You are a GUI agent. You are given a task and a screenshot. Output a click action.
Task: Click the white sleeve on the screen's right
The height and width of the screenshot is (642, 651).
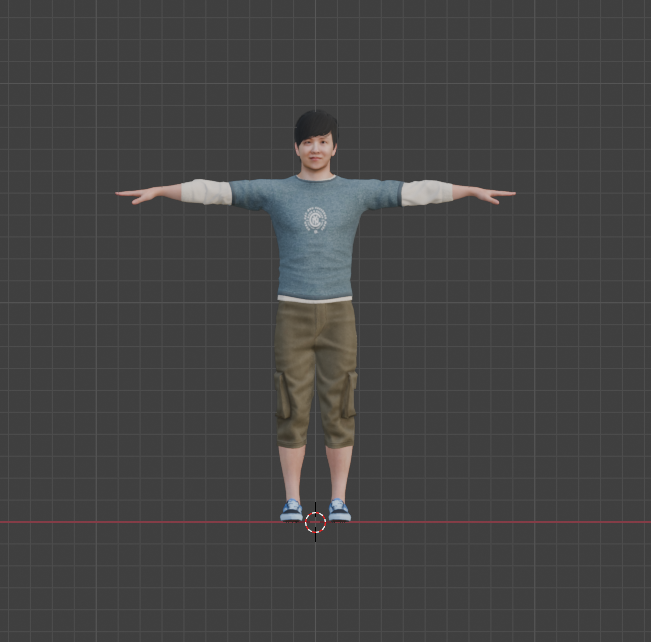[426, 192]
